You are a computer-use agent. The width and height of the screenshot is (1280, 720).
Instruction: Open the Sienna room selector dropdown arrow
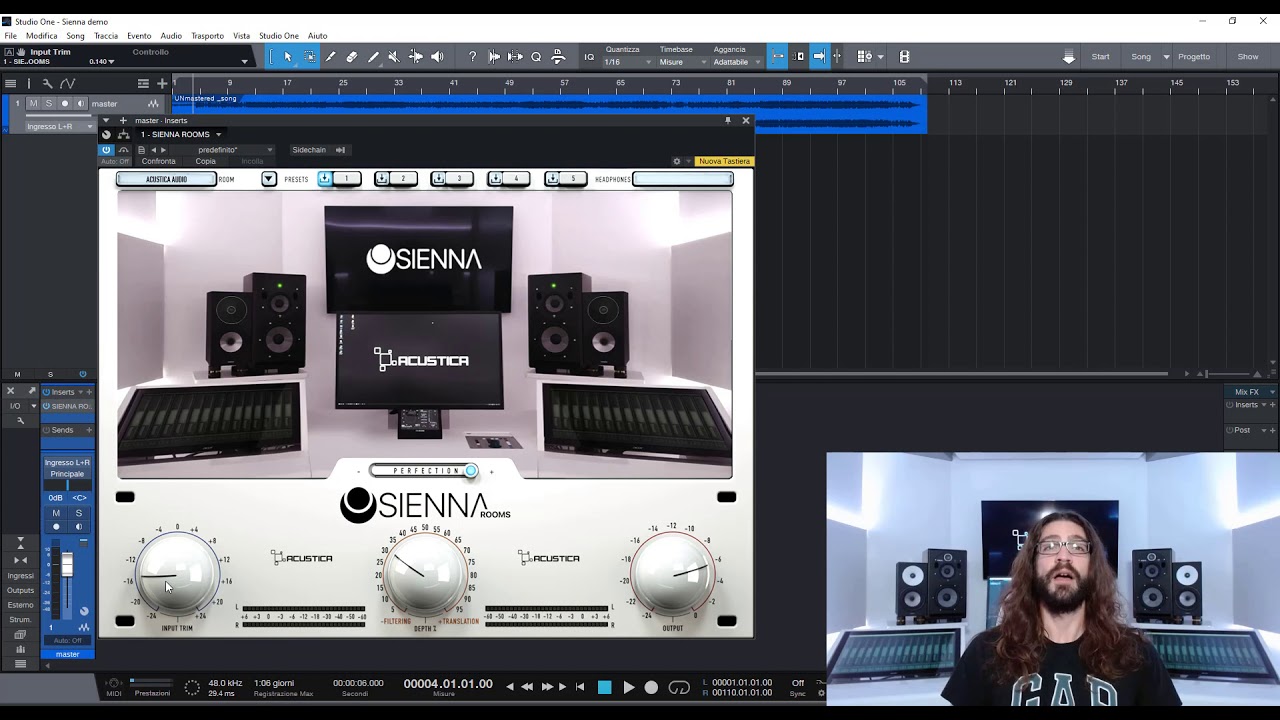pos(268,179)
